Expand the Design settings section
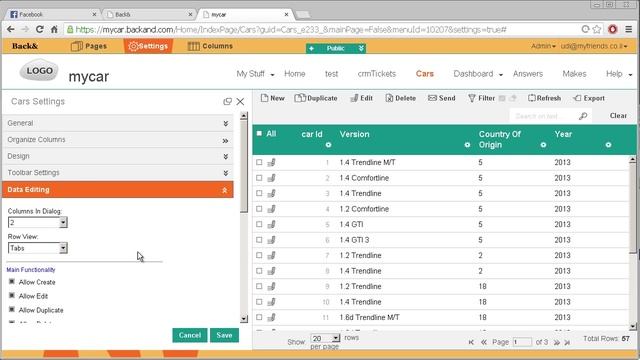This screenshot has height=360, width=640. click(118, 156)
